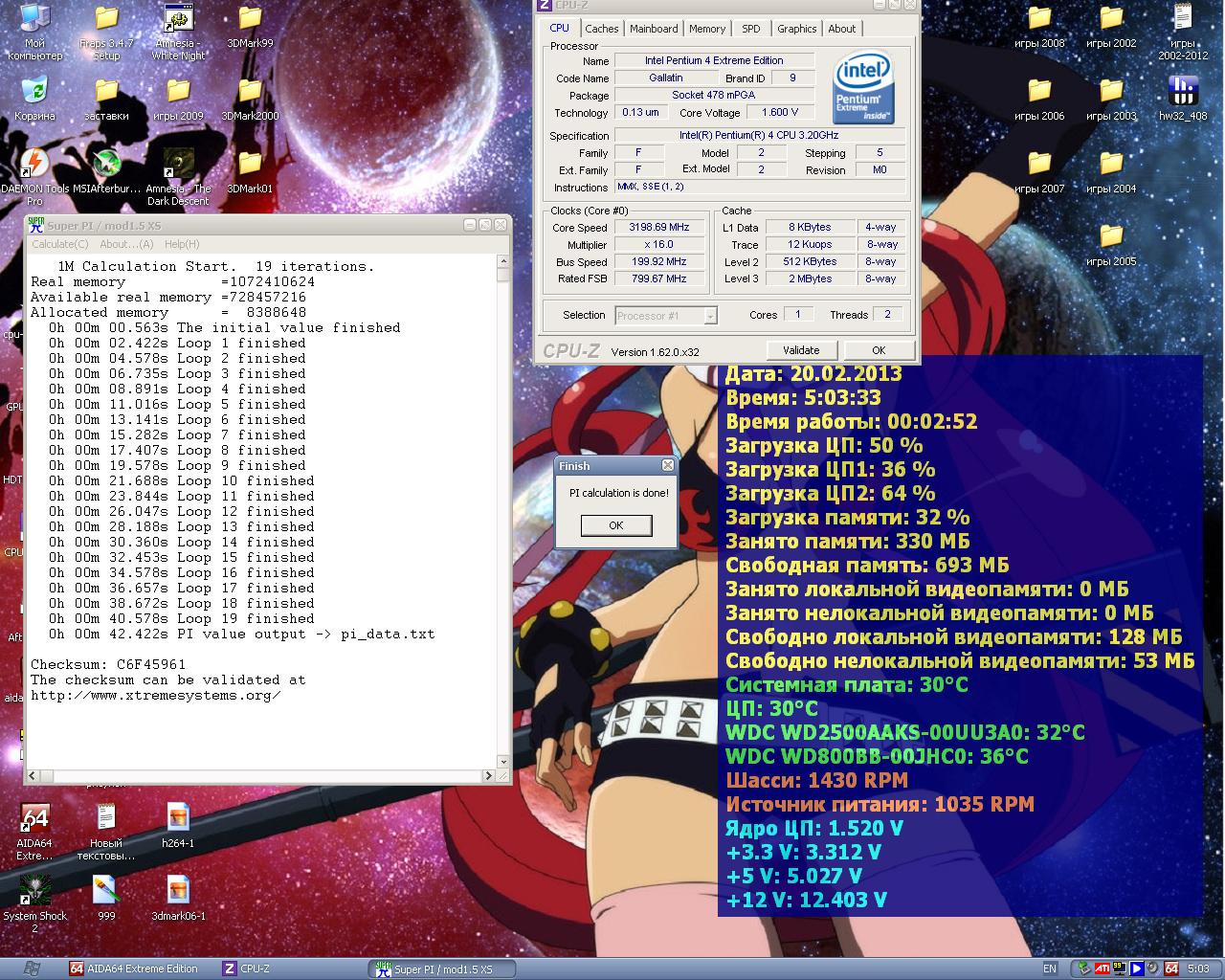Open the h264-1 file on the desktop
1225x980 pixels.
click(x=178, y=826)
